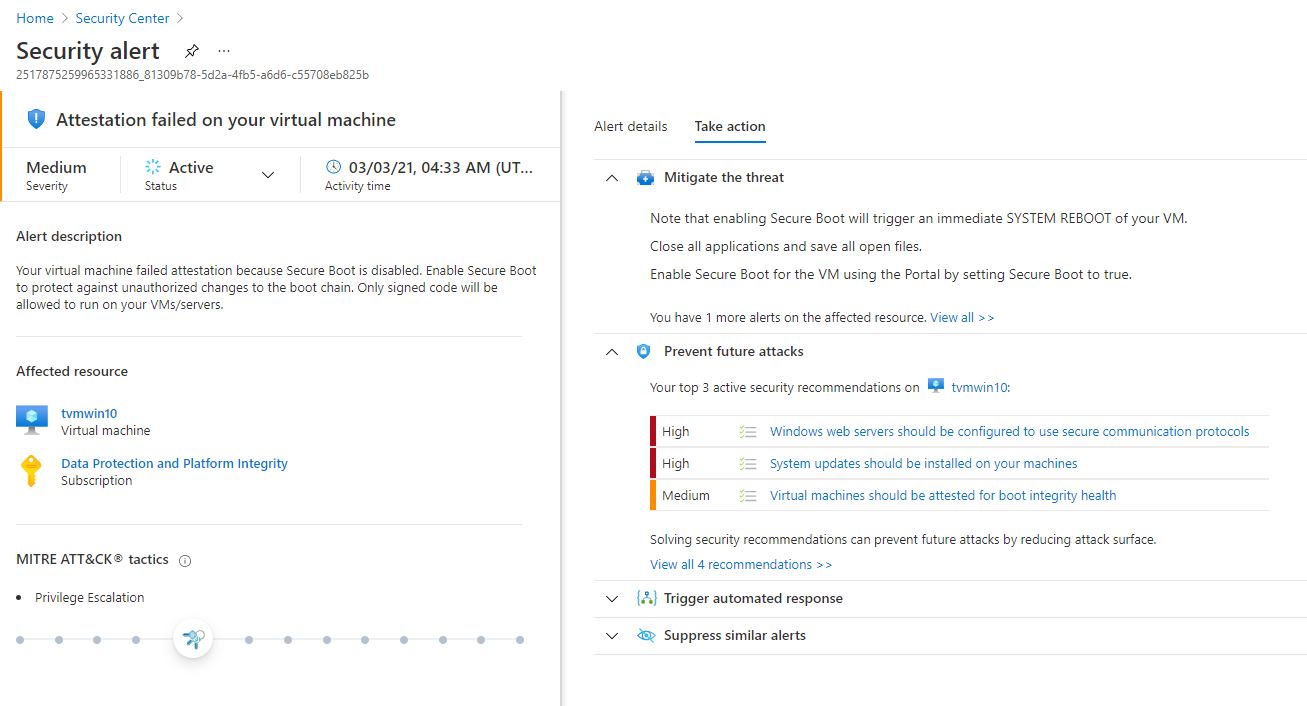Open the MITRE ATT&CK tactics info icon
The image size is (1307, 706).
coord(185,560)
